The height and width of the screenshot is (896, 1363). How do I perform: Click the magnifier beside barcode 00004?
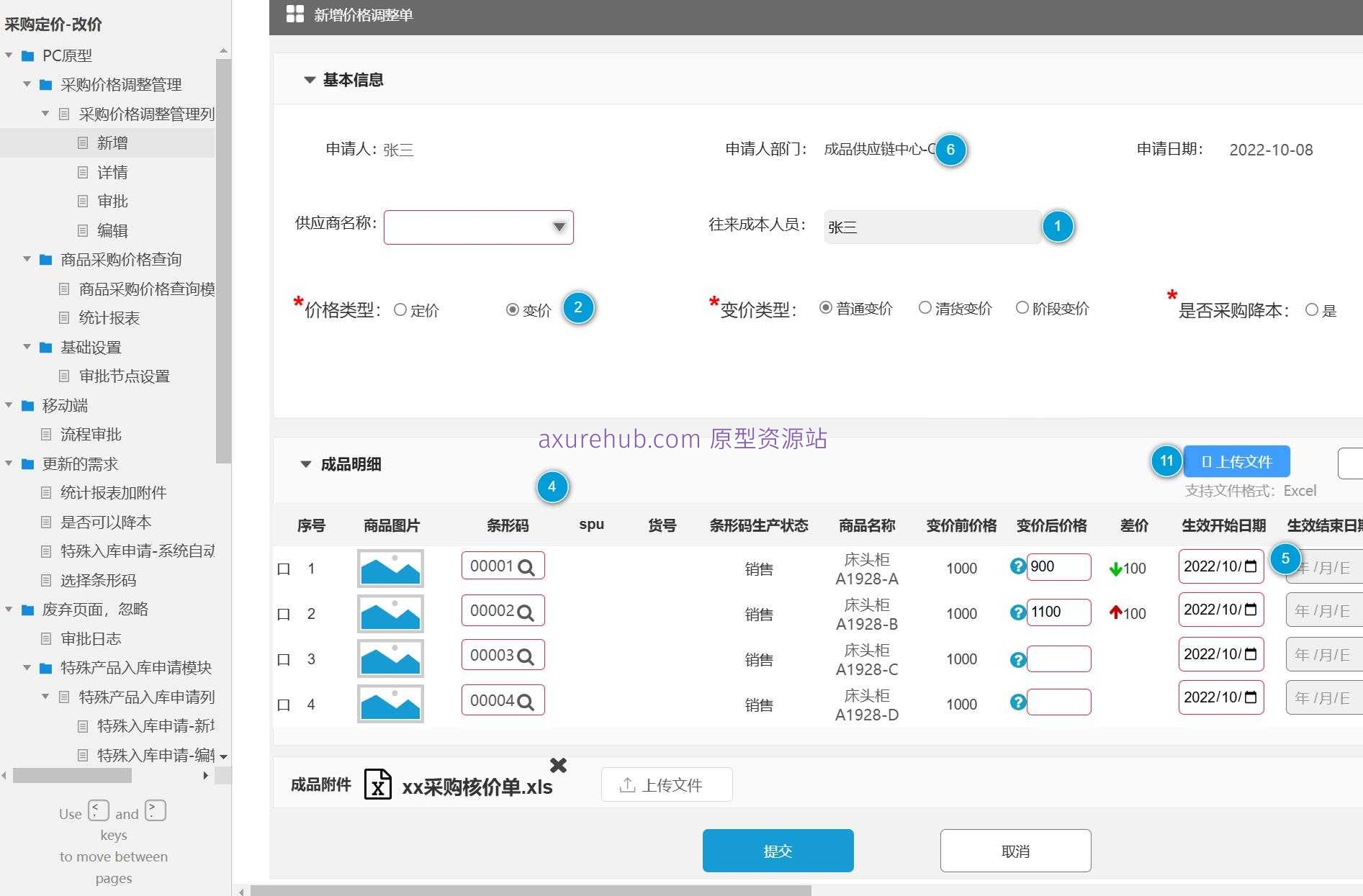tap(528, 700)
